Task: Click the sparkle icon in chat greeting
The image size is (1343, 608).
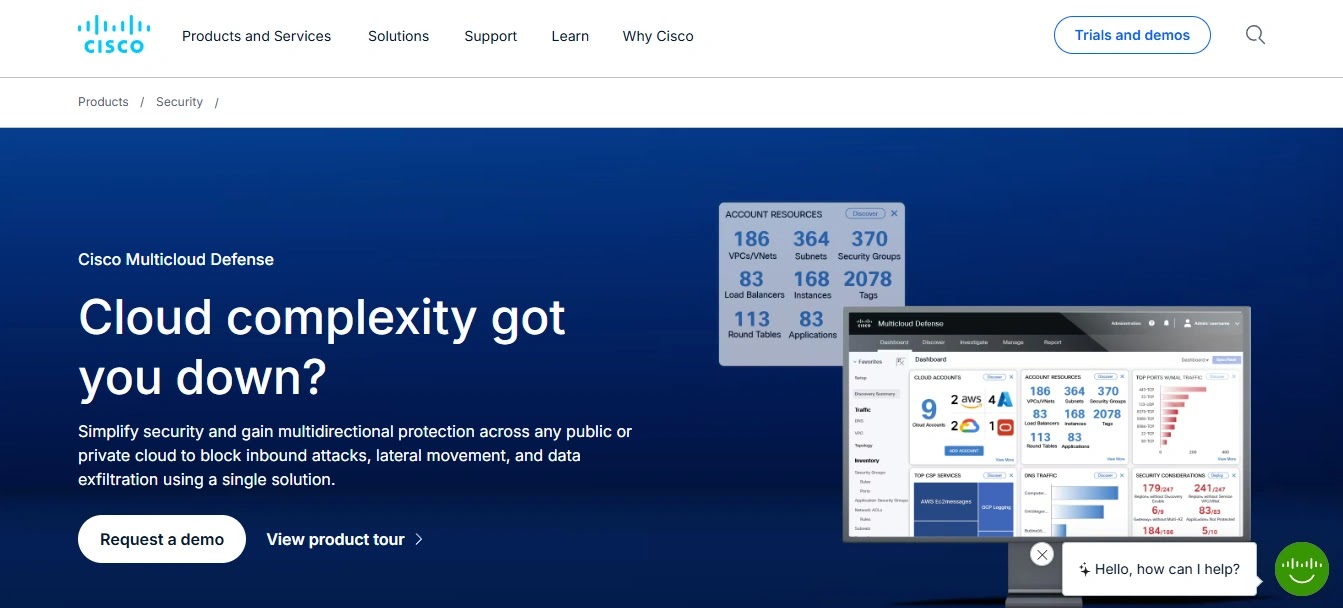Action: pyautogui.click(x=1084, y=569)
